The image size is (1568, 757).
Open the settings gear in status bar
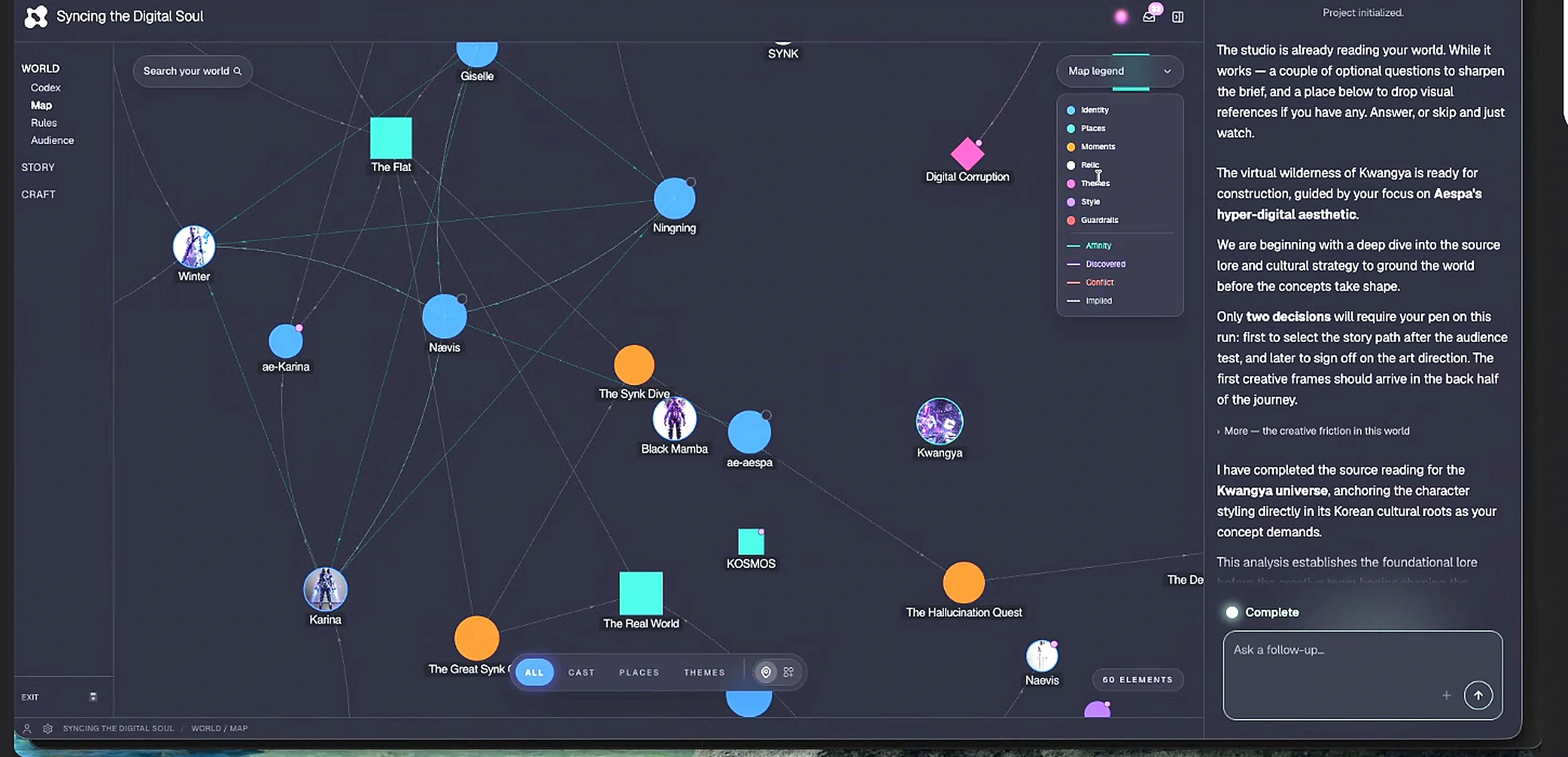pos(48,728)
